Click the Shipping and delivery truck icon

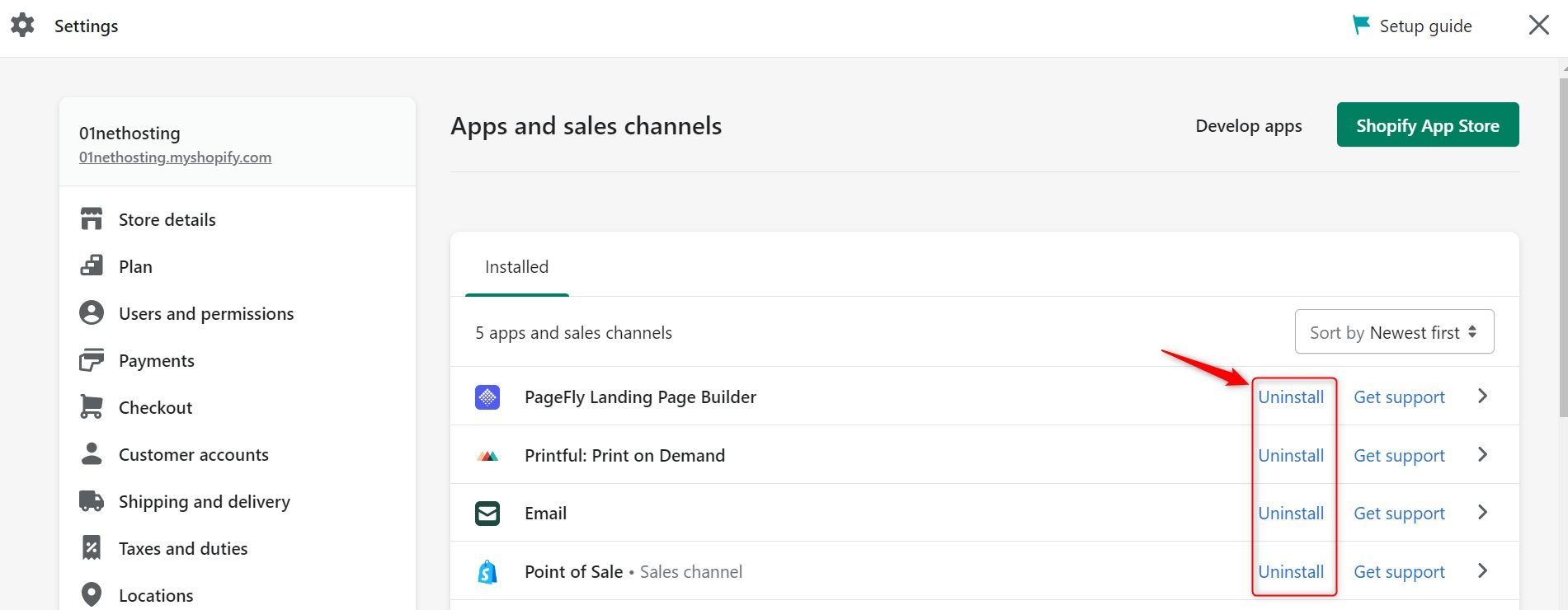[x=92, y=501]
